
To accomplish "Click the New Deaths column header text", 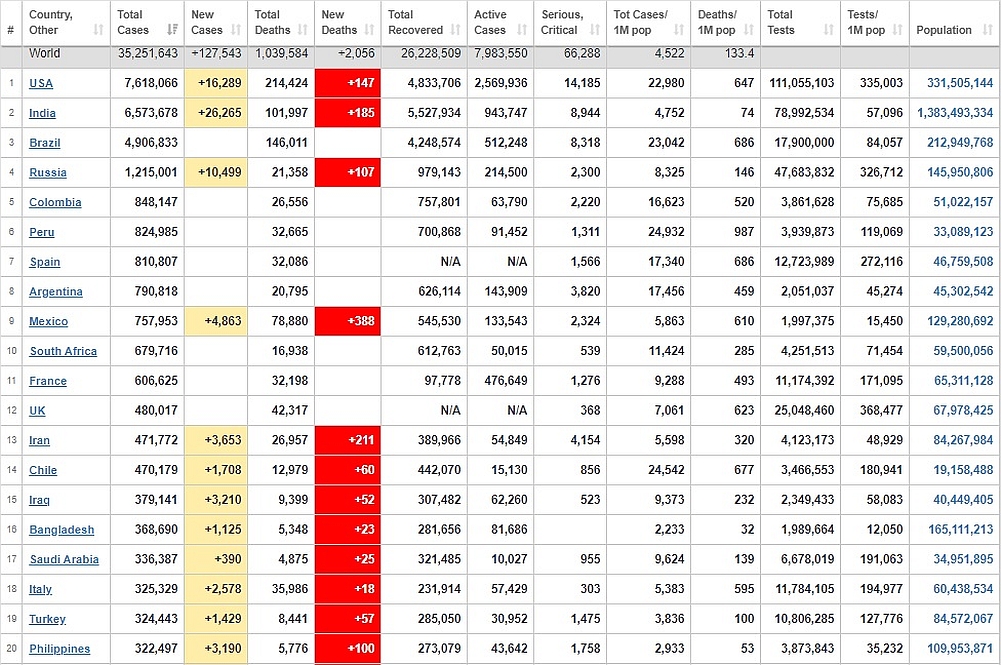I will (339, 22).
